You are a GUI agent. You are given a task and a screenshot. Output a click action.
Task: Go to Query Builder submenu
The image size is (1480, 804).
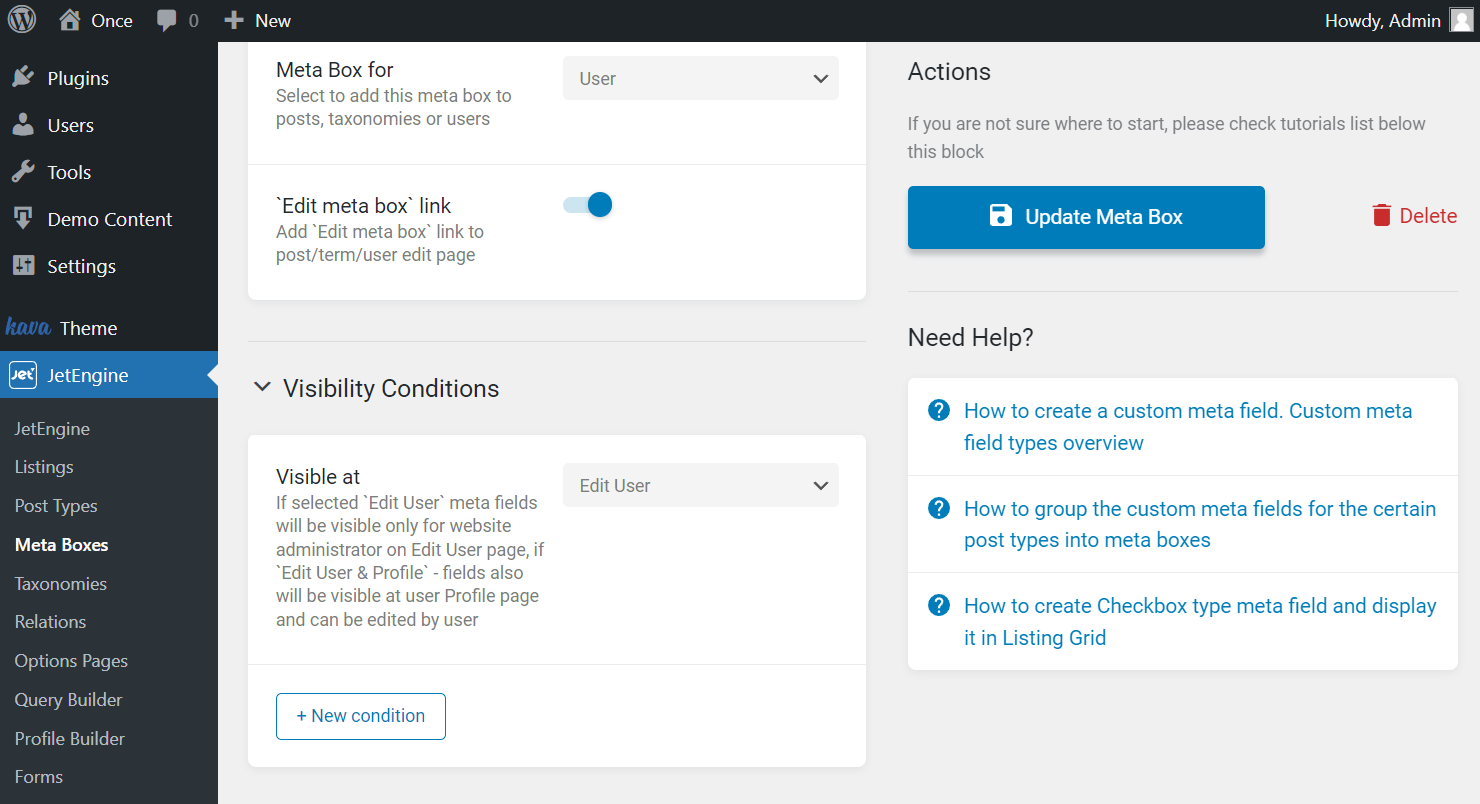coord(68,699)
